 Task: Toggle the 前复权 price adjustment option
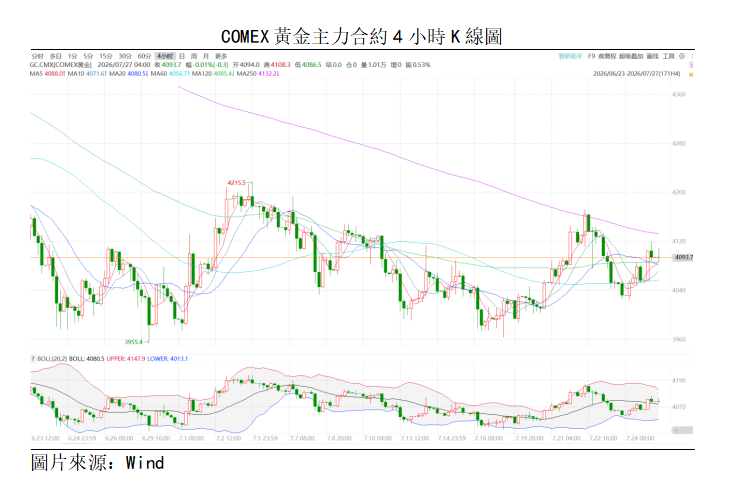[x=607, y=56]
